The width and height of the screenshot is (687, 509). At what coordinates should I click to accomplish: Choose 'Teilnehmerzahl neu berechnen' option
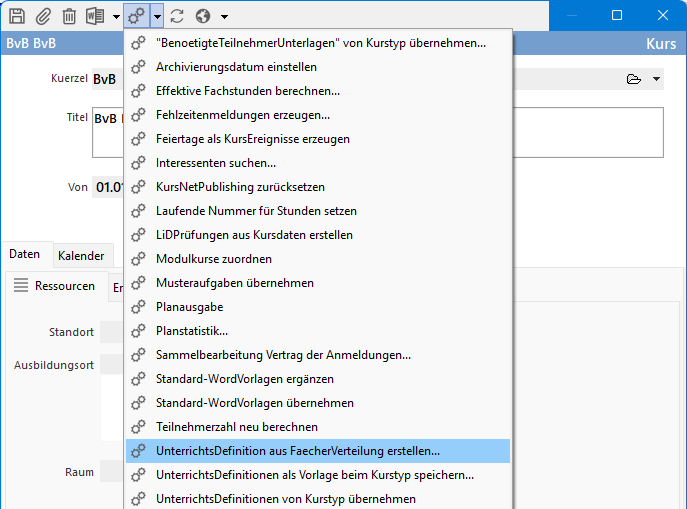[237, 427]
